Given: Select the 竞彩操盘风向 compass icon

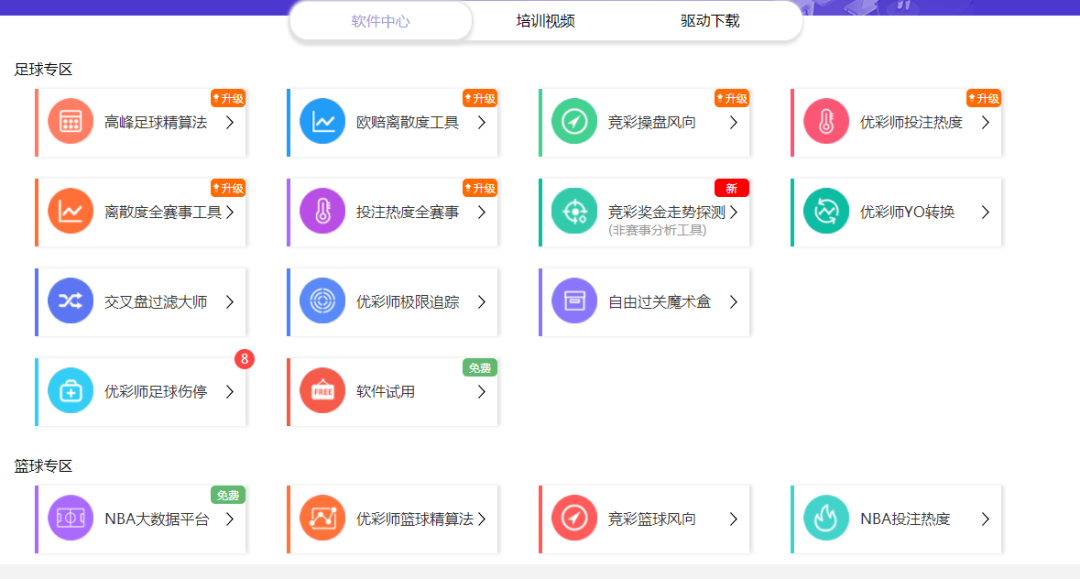Looking at the screenshot, I should (574, 122).
